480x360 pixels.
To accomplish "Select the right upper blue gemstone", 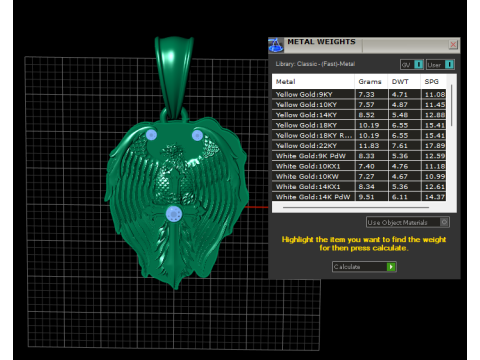I will tap(197, 135).
